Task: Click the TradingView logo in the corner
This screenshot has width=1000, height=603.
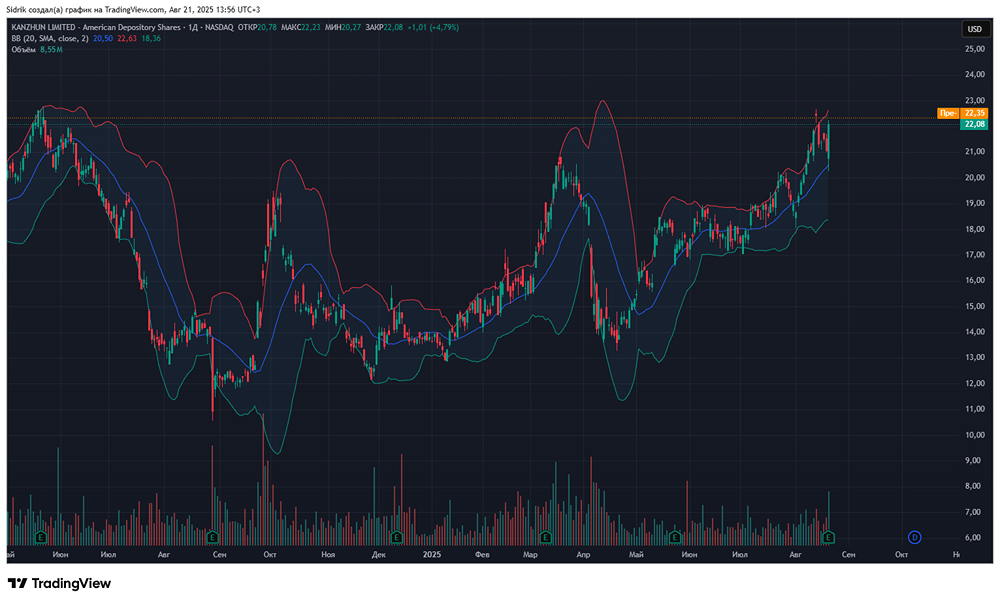Action: (55, 583)
